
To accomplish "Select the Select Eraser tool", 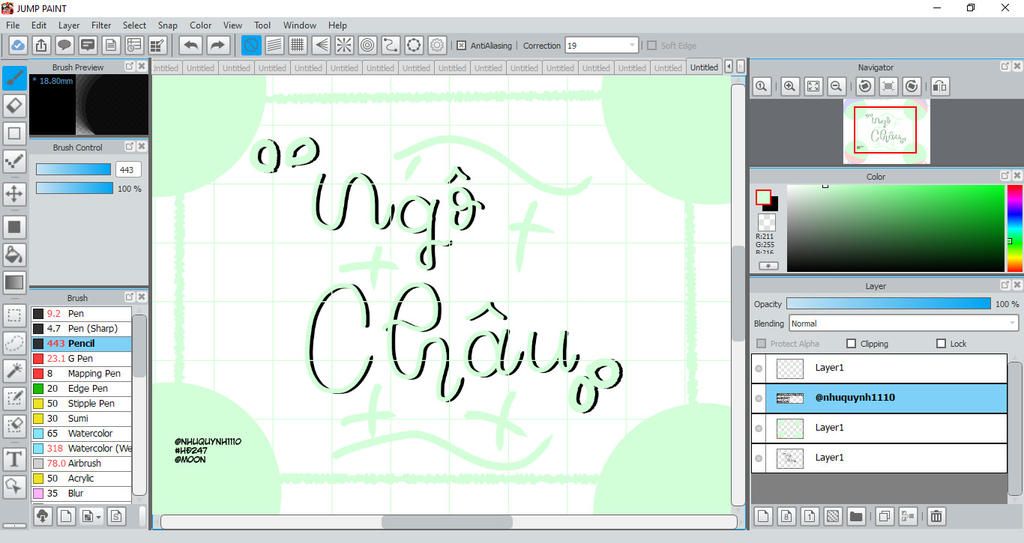I will coord(14,425).
